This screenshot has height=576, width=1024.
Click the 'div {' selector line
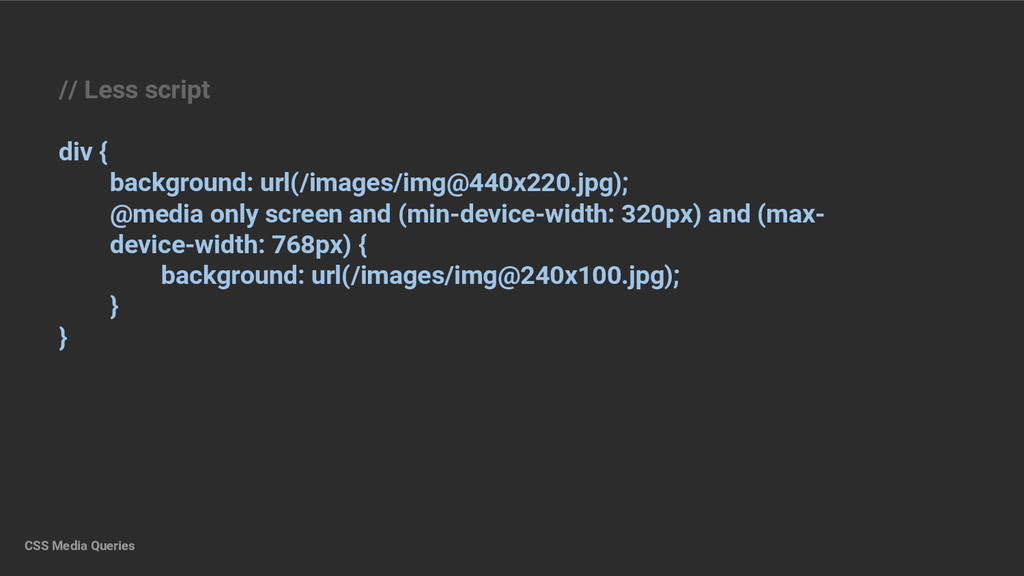[83, 152]
